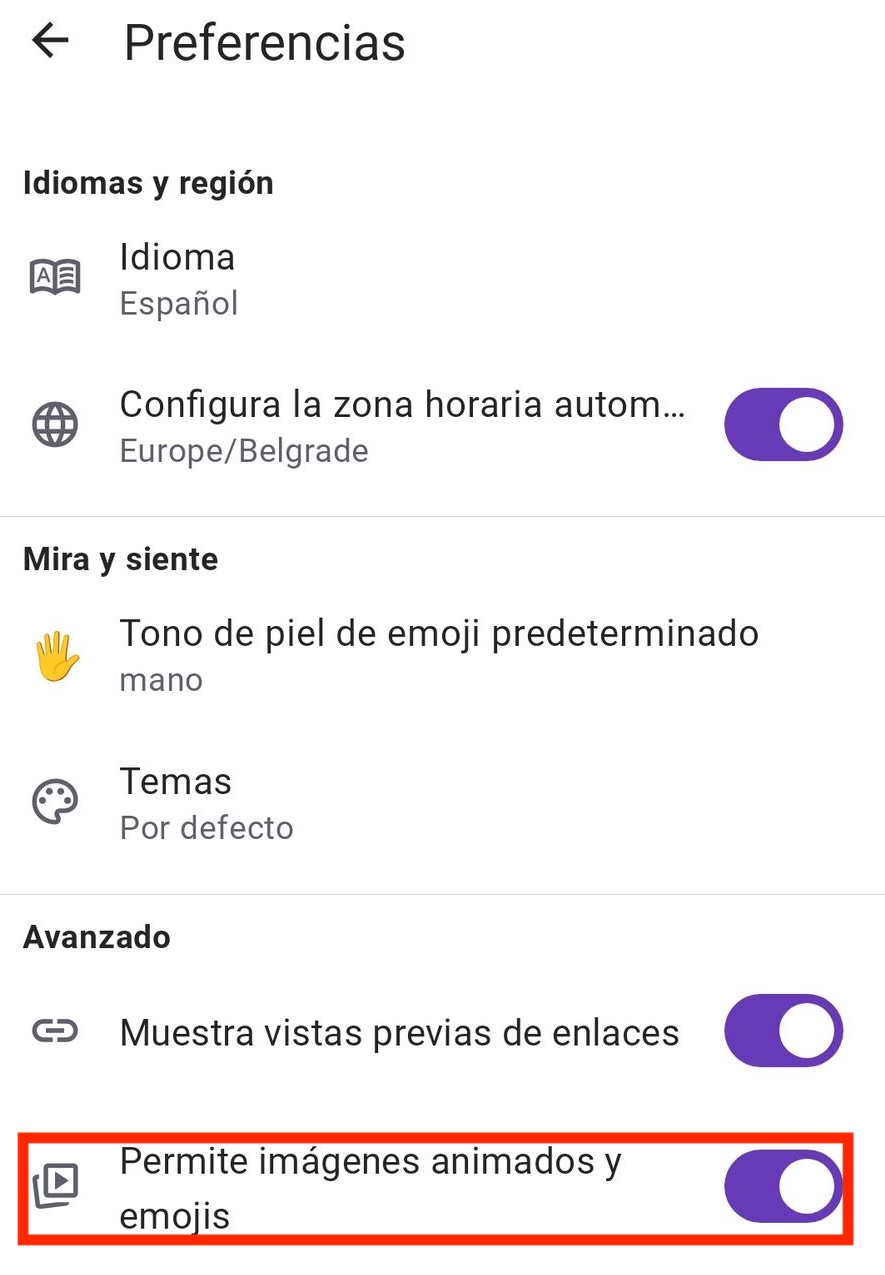Go back using the arrow icon
This screenshot has height=1275, width=885.
[x=50, y=42]
